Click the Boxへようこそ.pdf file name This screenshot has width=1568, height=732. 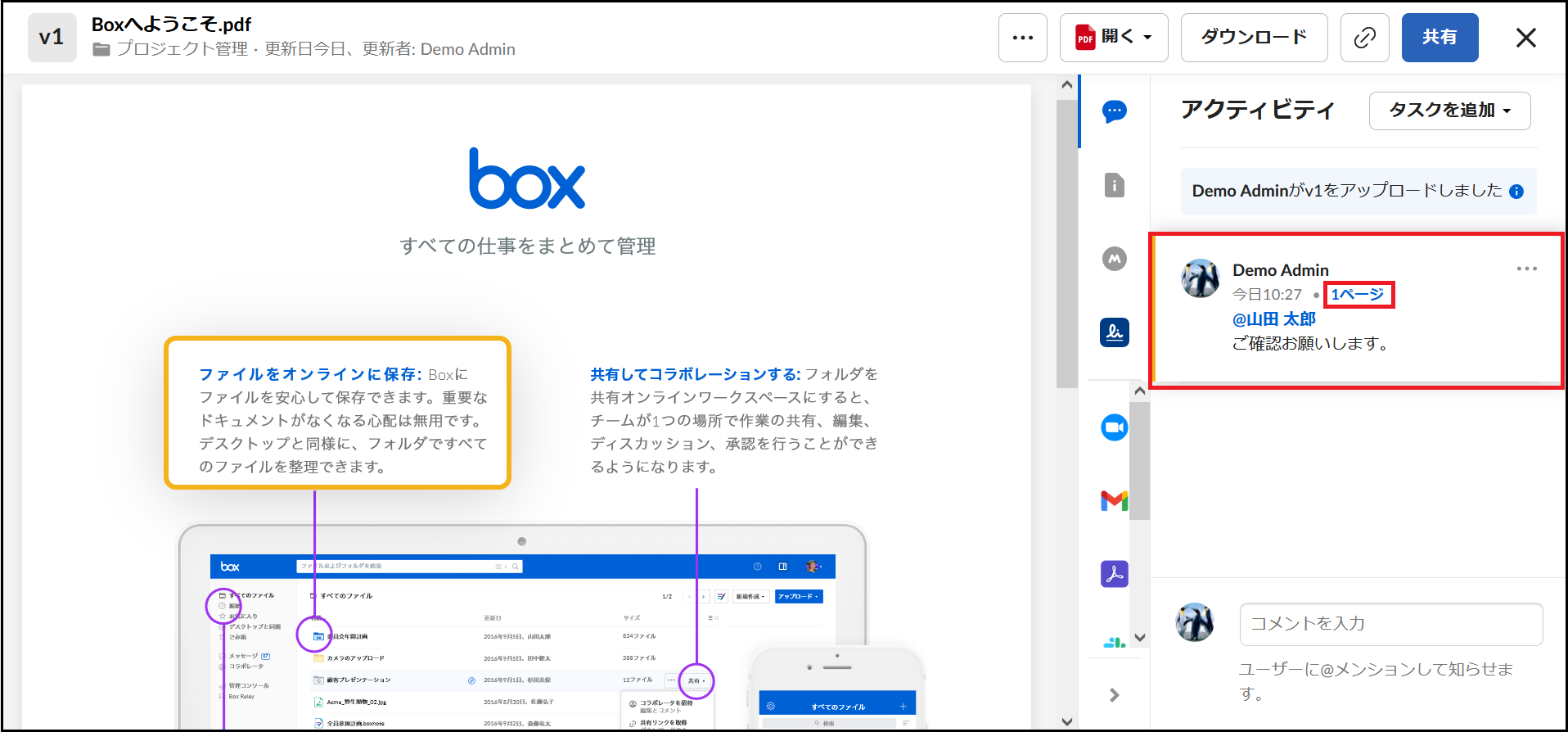click(171, 25)
